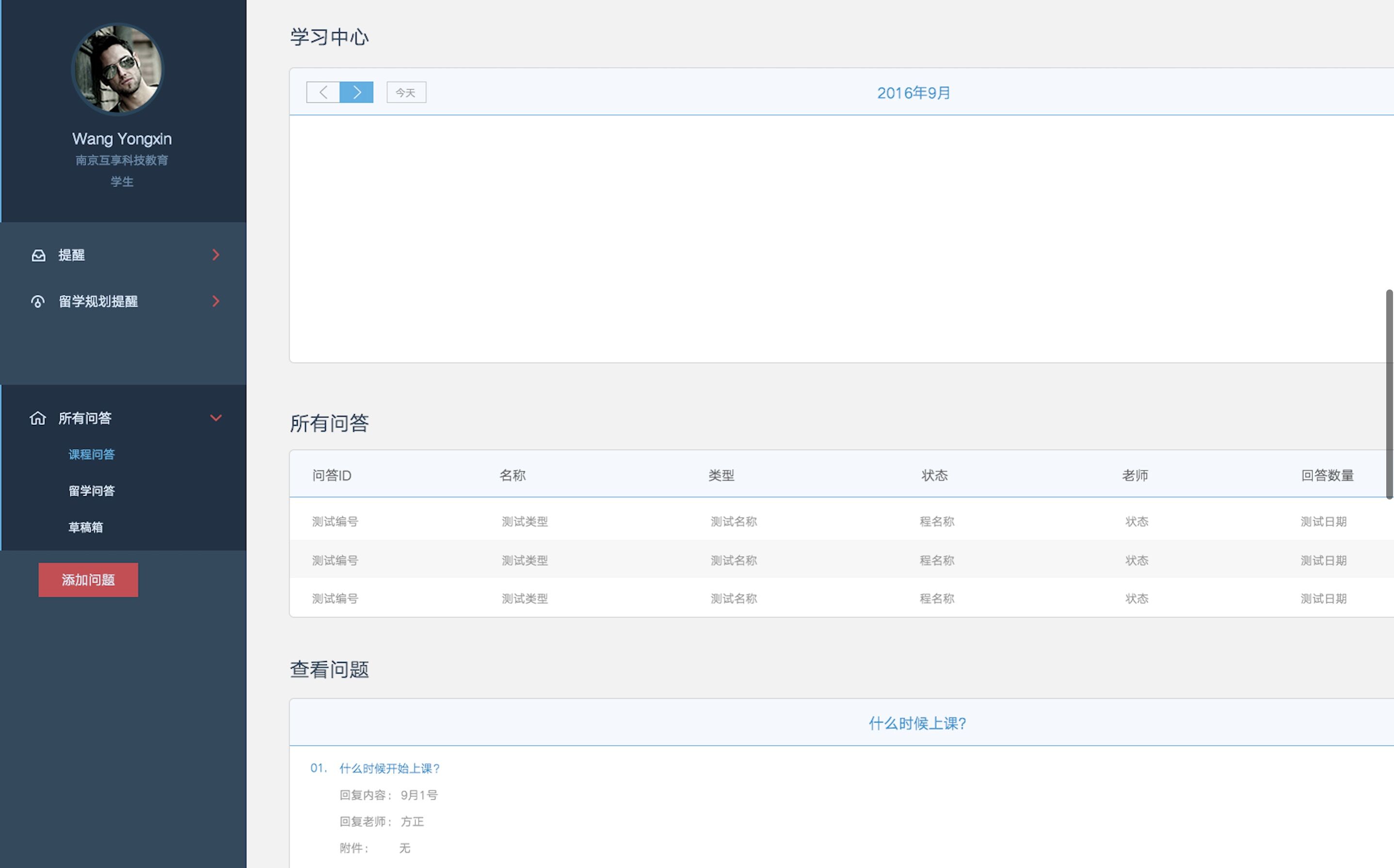Viewport: 1394px width, 868px height.
Task: Click the 什么时候上课? panel title
Action: click(x=916, y=723)
